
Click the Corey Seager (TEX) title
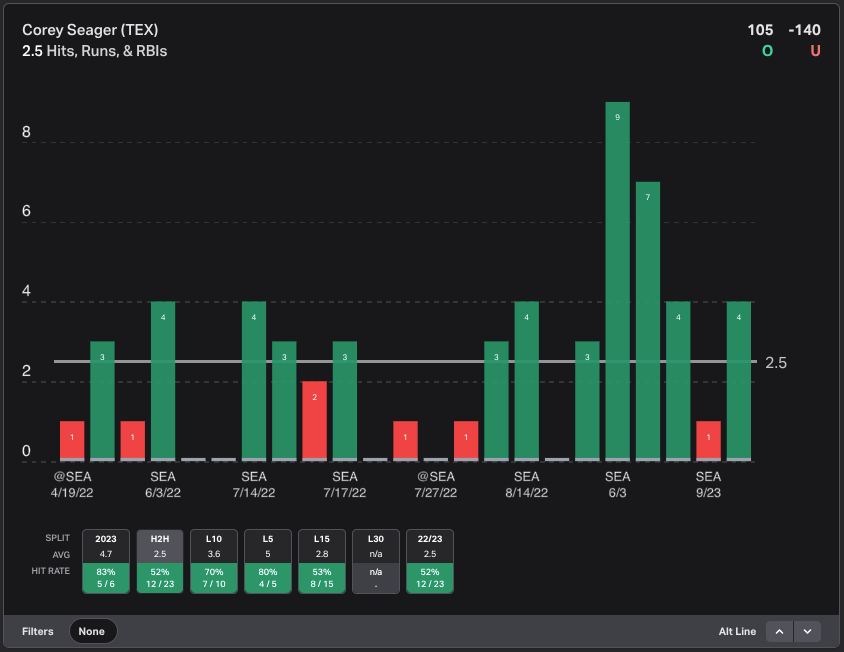(90, 30)
